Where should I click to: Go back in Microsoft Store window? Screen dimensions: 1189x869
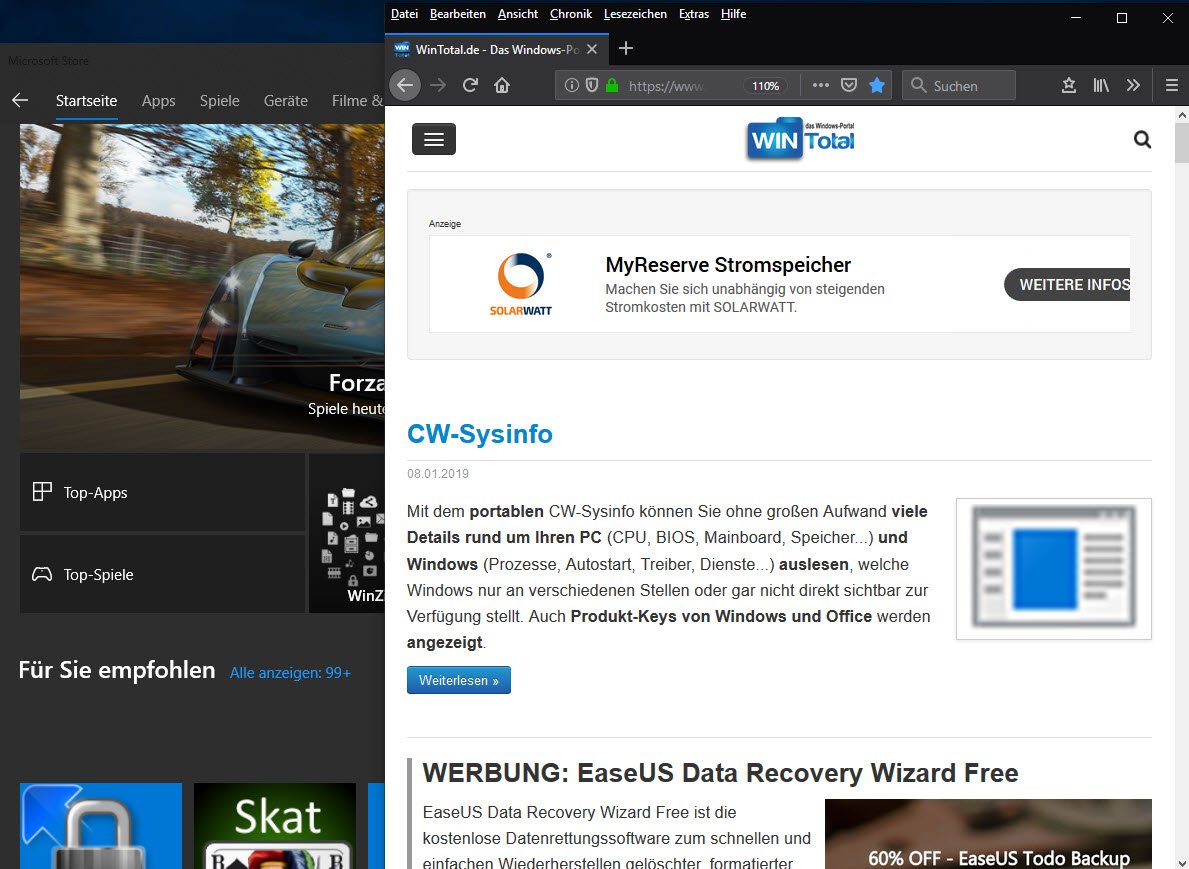pyautogui.click(x=20, y=100)
